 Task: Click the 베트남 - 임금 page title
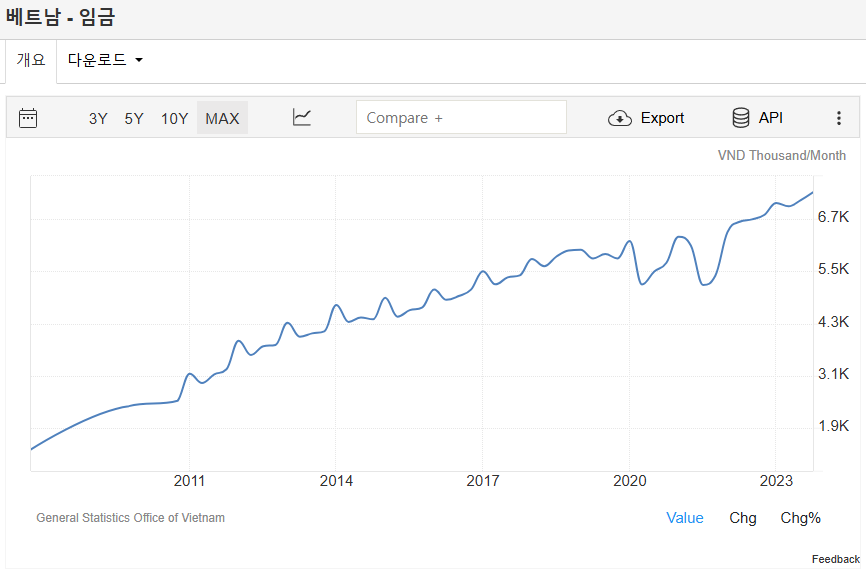coord(60,17)
